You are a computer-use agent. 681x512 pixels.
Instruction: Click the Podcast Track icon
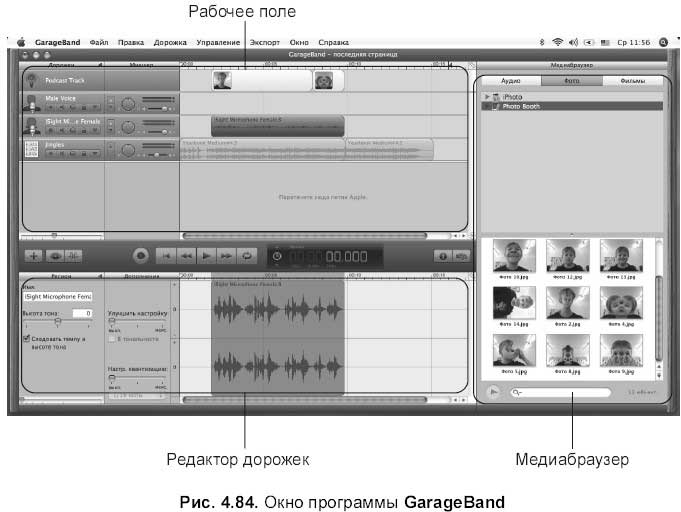(31, 80)
